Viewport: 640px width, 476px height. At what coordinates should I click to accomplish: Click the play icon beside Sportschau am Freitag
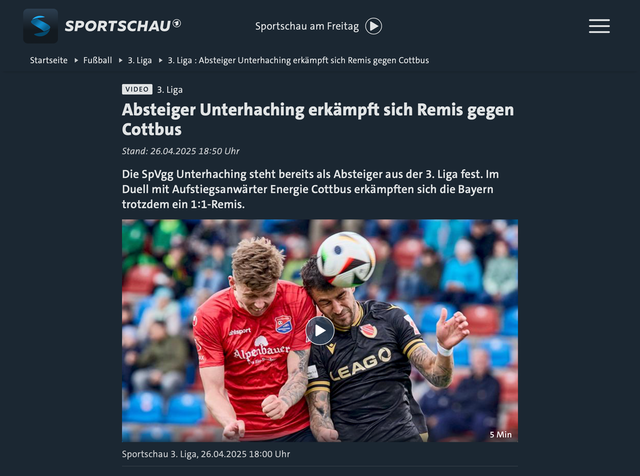tap(373, 26)
